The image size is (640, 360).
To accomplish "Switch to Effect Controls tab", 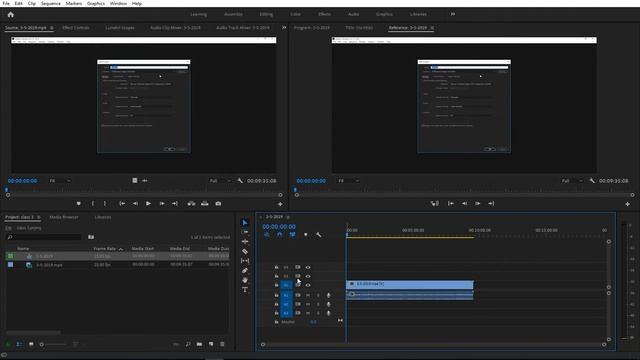I will pos(76,28).
